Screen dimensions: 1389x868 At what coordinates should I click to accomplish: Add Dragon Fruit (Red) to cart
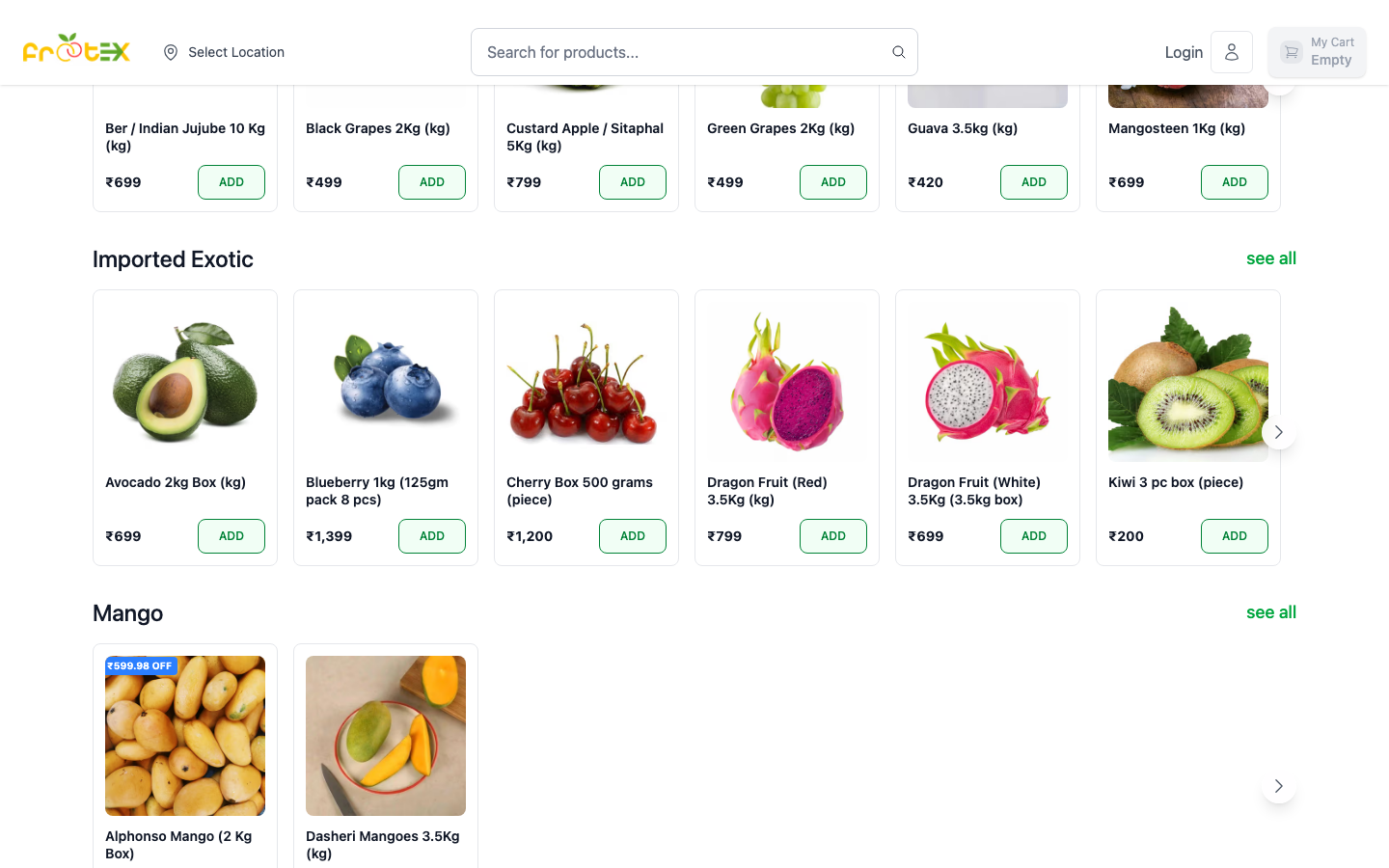833,535
